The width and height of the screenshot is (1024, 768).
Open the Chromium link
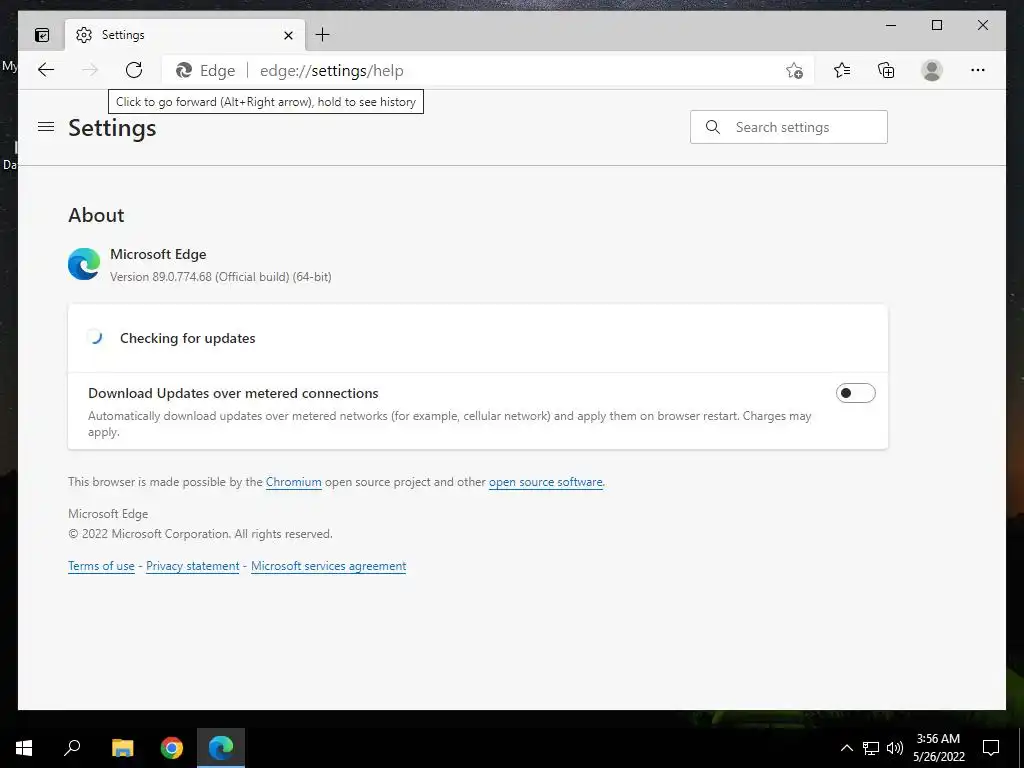(293, 482)
